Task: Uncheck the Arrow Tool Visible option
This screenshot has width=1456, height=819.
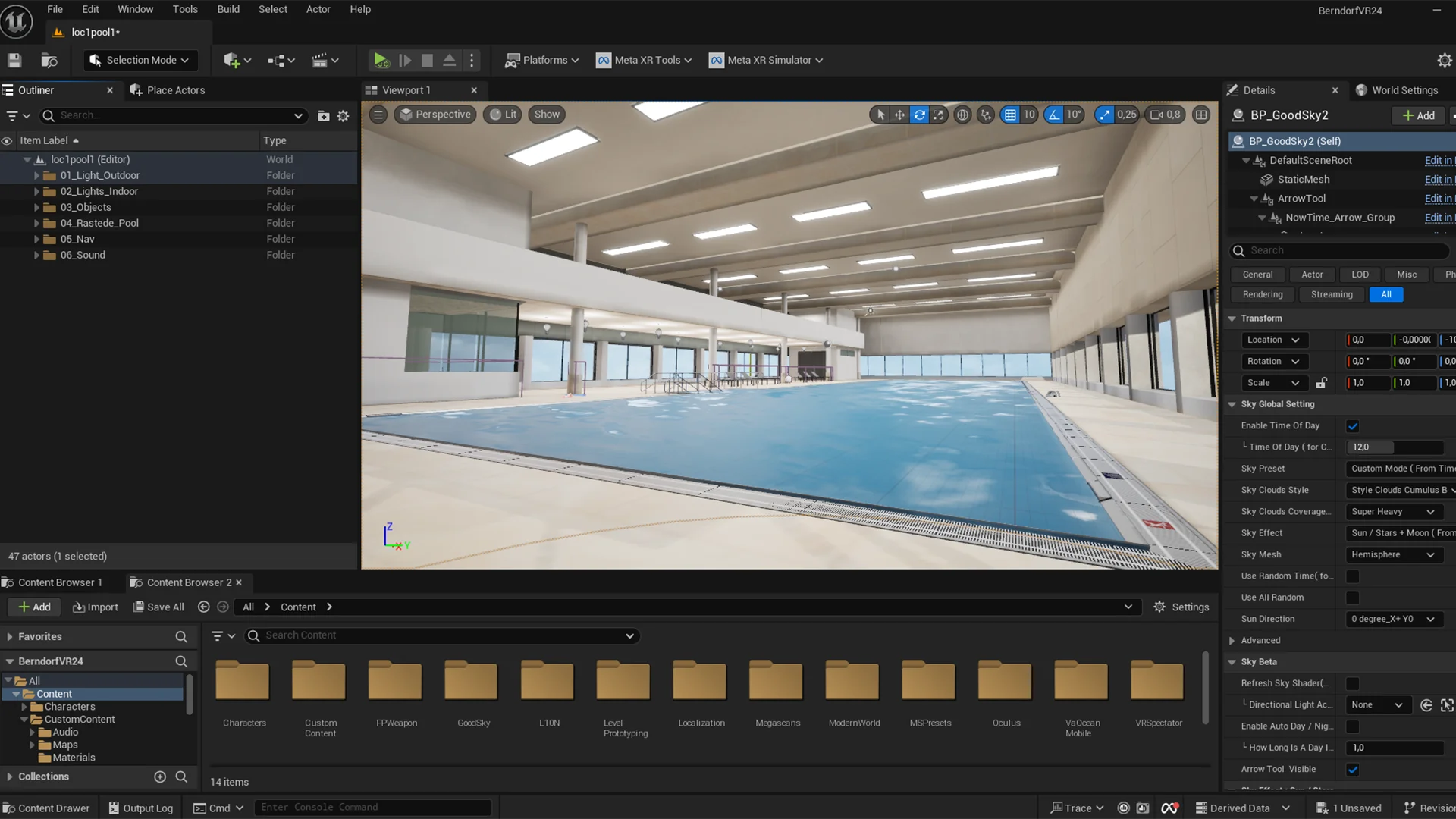Action: pyautogui.click(x=1353, y=769)
